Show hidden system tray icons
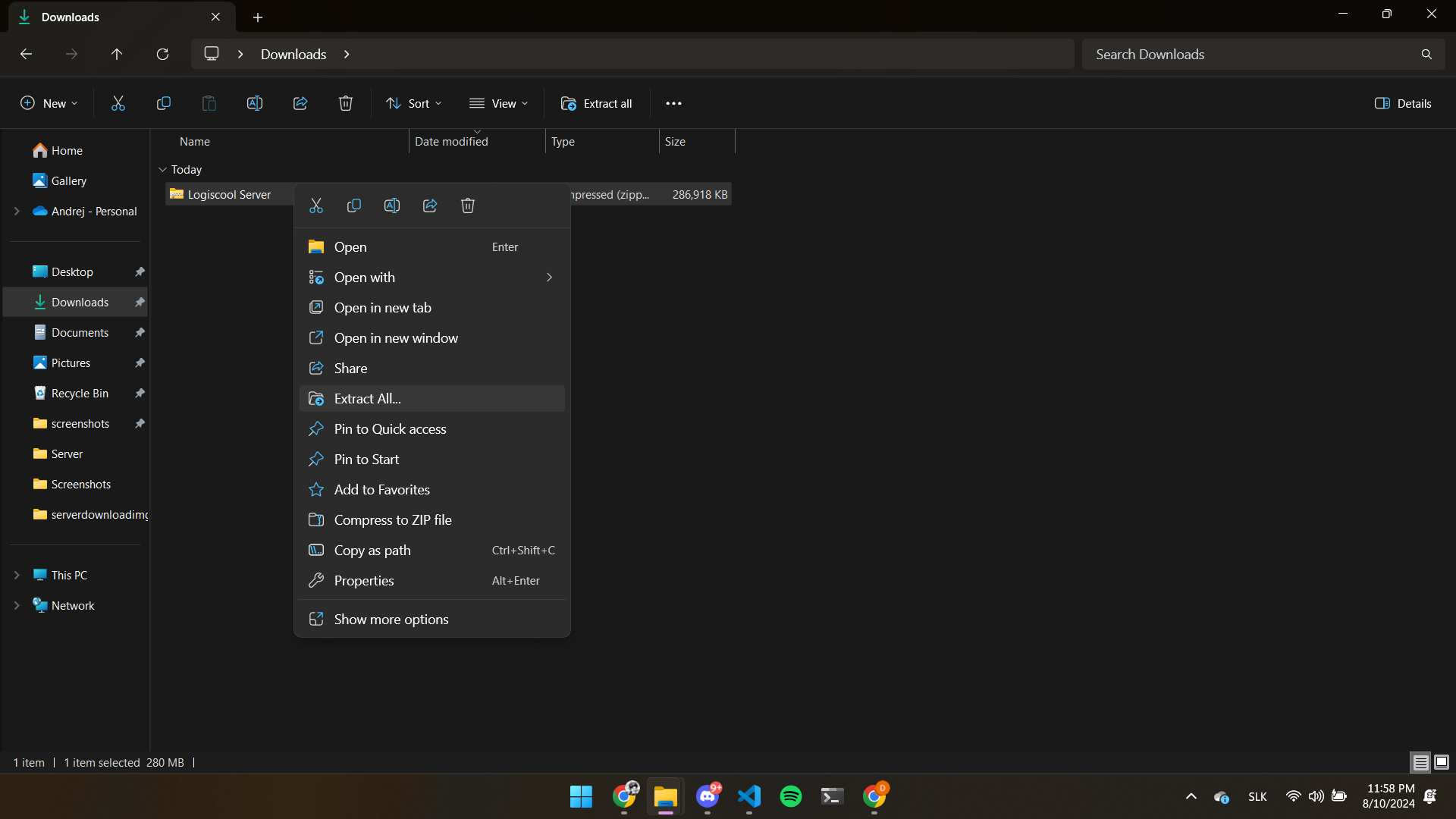This screenshot has width=1456, height=819. click(x=1191, y=796)
